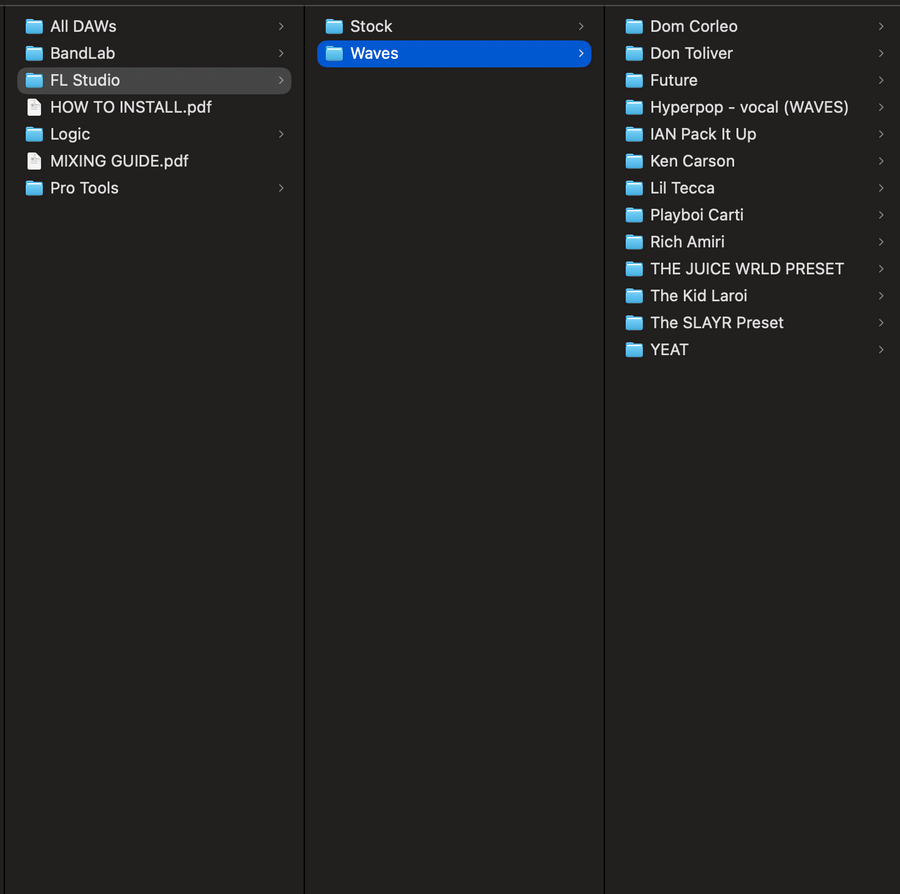Select the "All DAWs" folder name

[83, 26]
